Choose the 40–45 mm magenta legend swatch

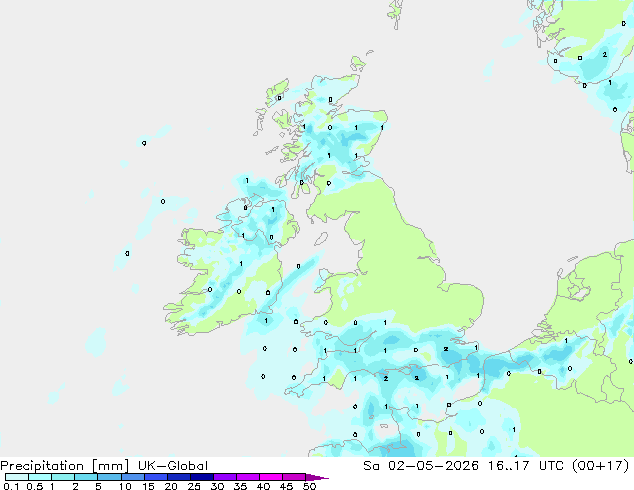point(271,477)
